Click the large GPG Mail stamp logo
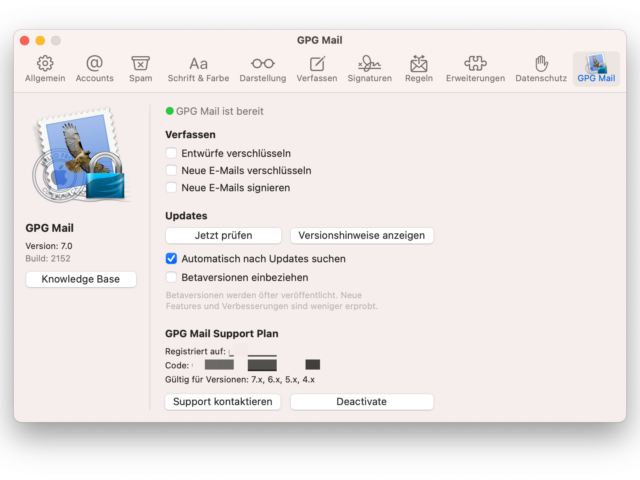The width and height of the screenshot is (640, 480). (79, 155)
